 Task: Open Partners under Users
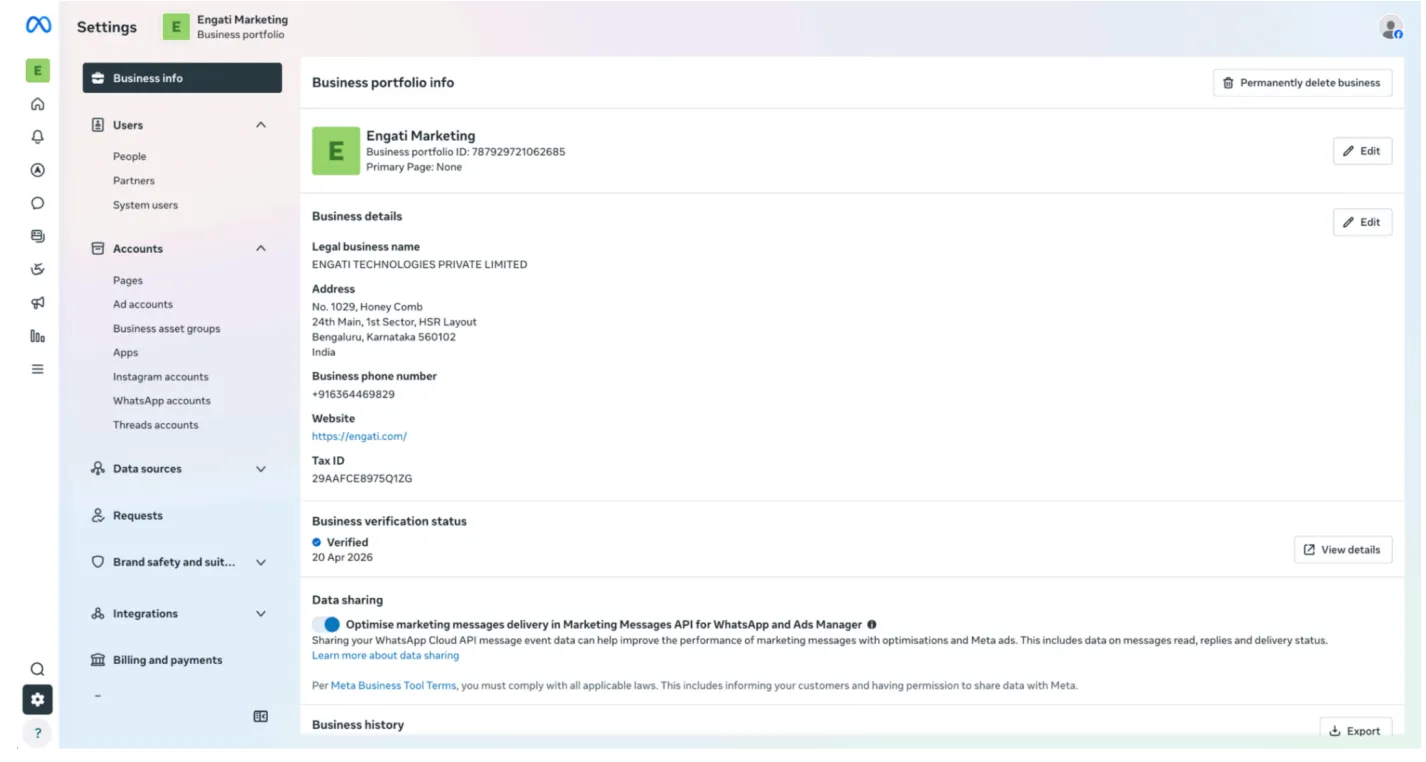coord(134,181)
